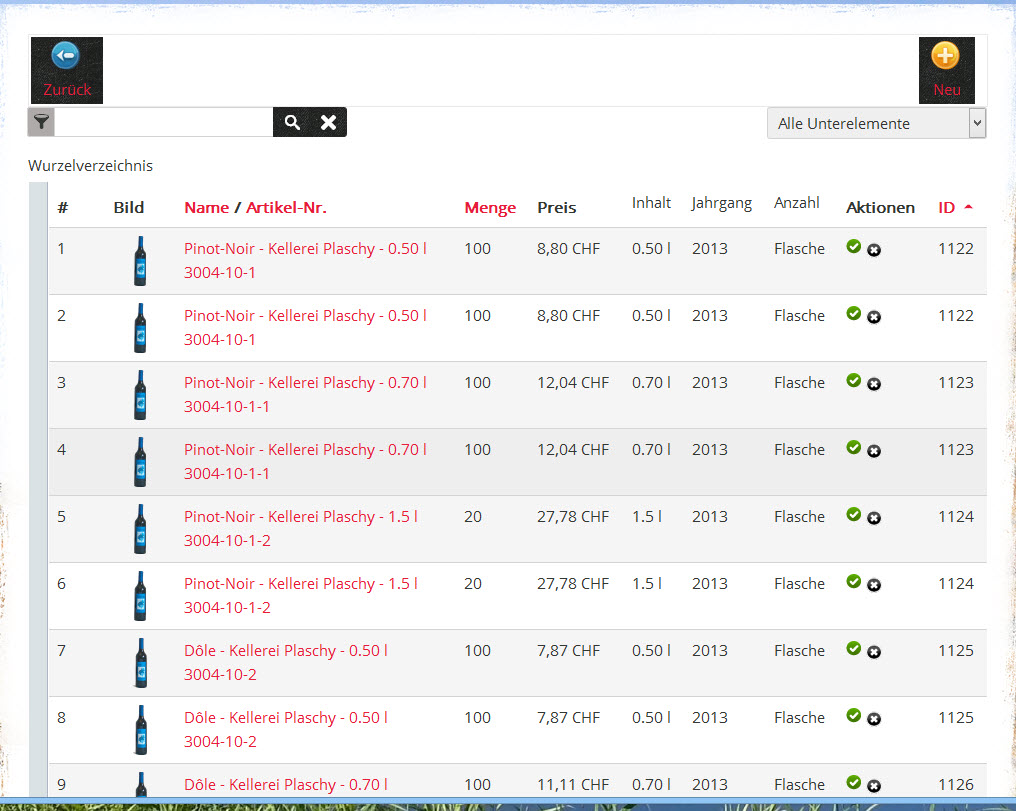Open Pinot-Noir 0.70 l link in row 4
The width and height of the screenshot is (1016, 811).
coord(305,450)
